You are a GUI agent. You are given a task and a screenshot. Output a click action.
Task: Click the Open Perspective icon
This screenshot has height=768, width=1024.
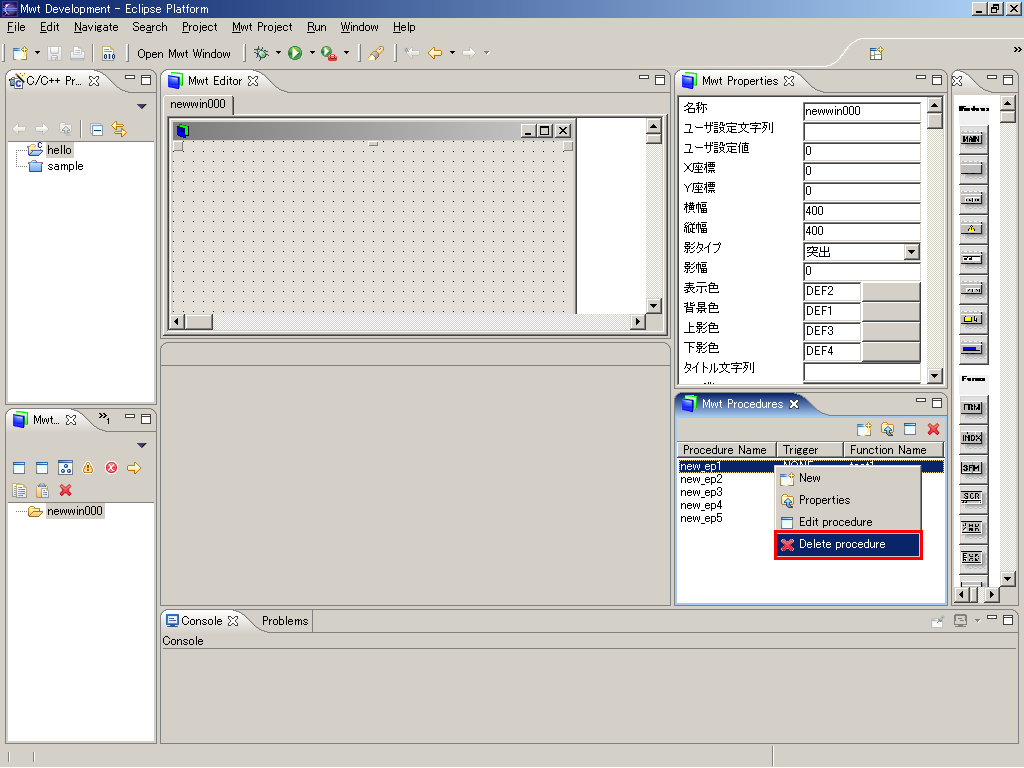(x=876, y=54)
